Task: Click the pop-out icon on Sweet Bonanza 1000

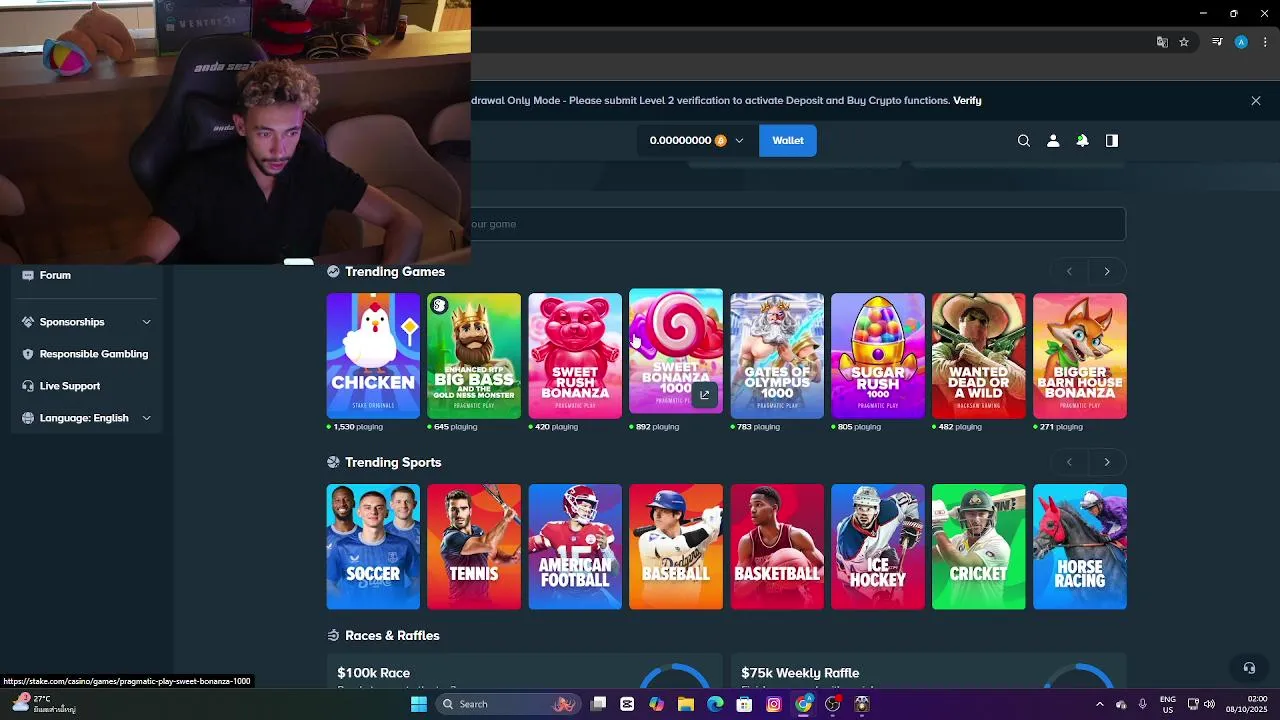Action: pyautogui.click(x=704, y=395)
